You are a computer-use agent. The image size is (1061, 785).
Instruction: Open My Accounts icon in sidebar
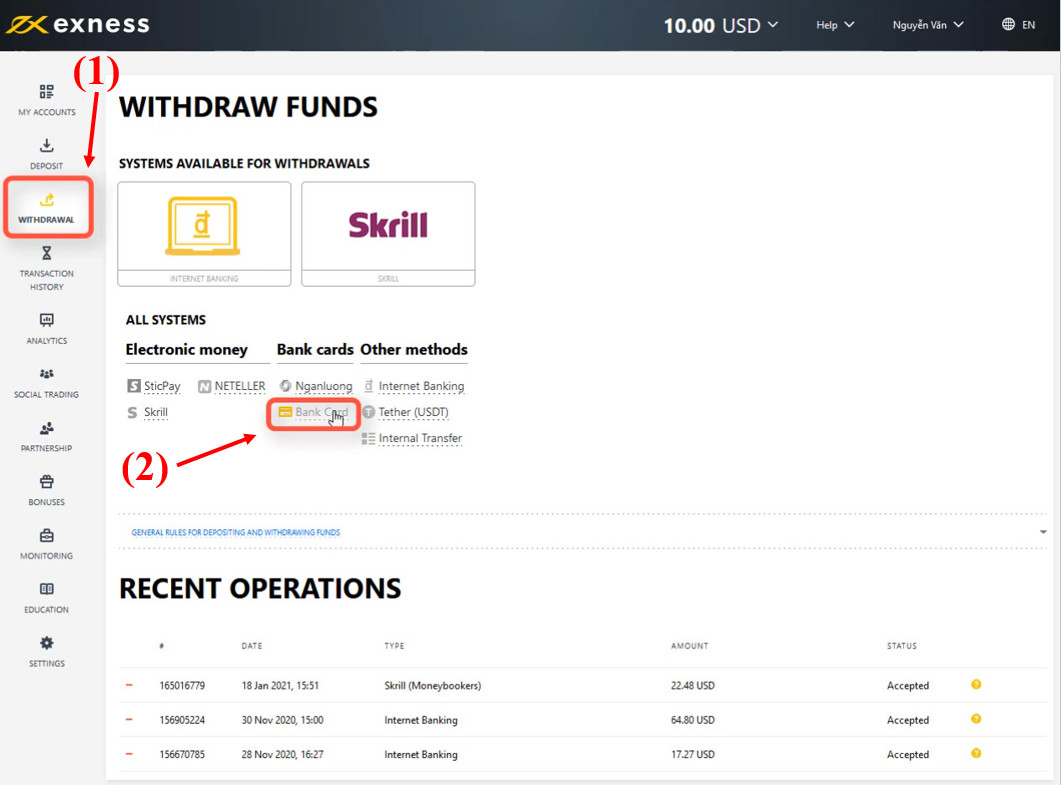click(46, 91)
